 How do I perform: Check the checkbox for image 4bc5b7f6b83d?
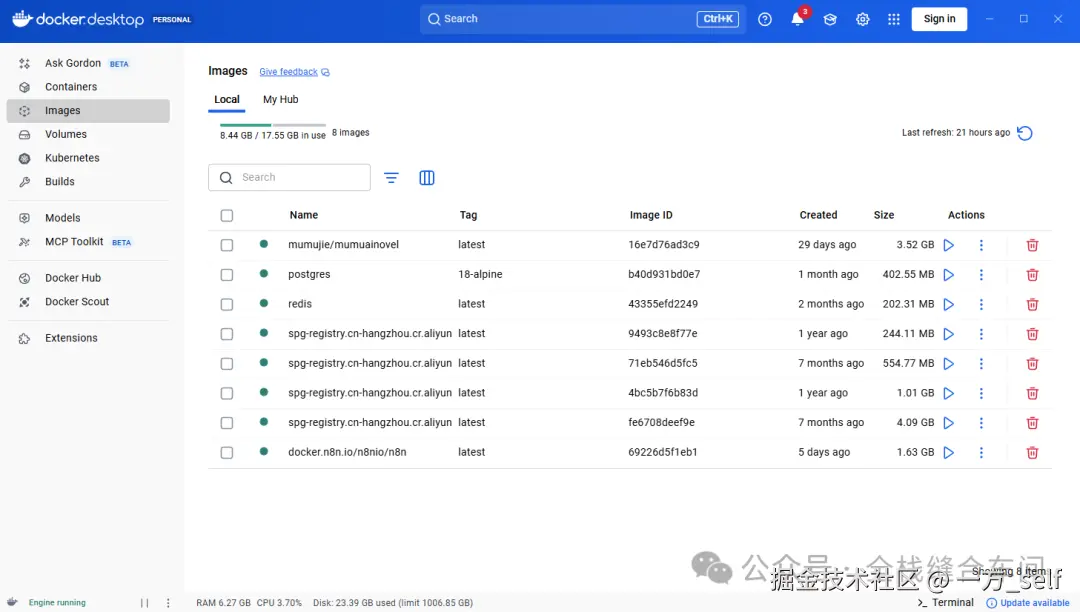tap(227, 393)
